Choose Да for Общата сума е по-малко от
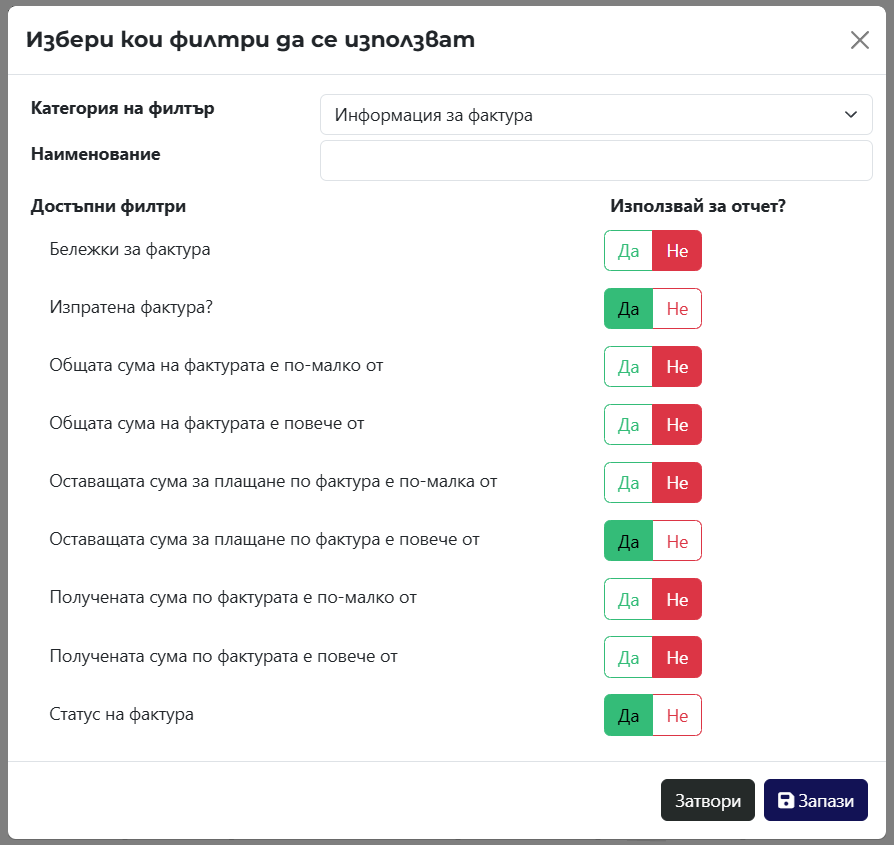 click(x=628, y=367)
